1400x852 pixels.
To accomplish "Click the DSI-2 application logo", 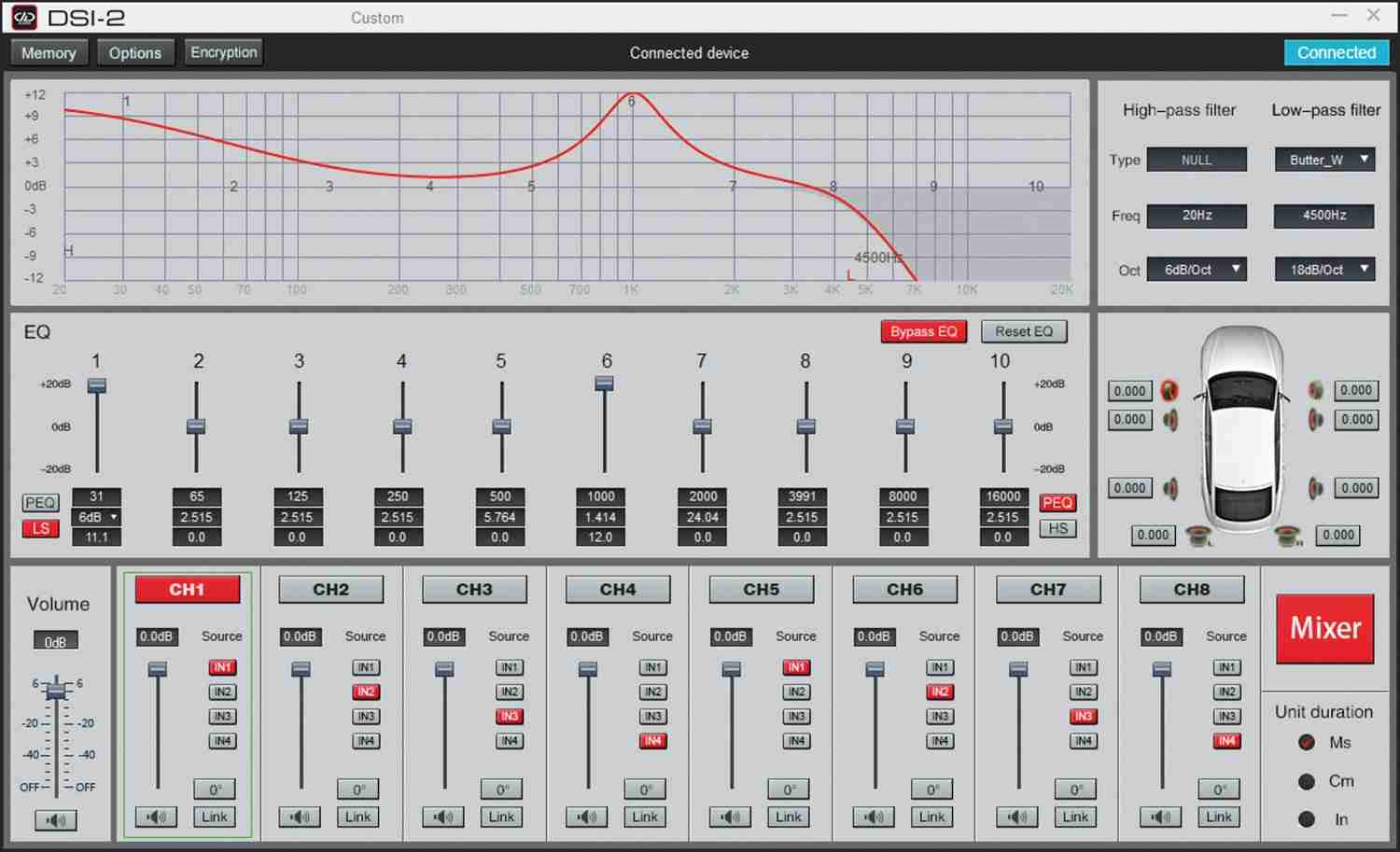I will (23, 17).
